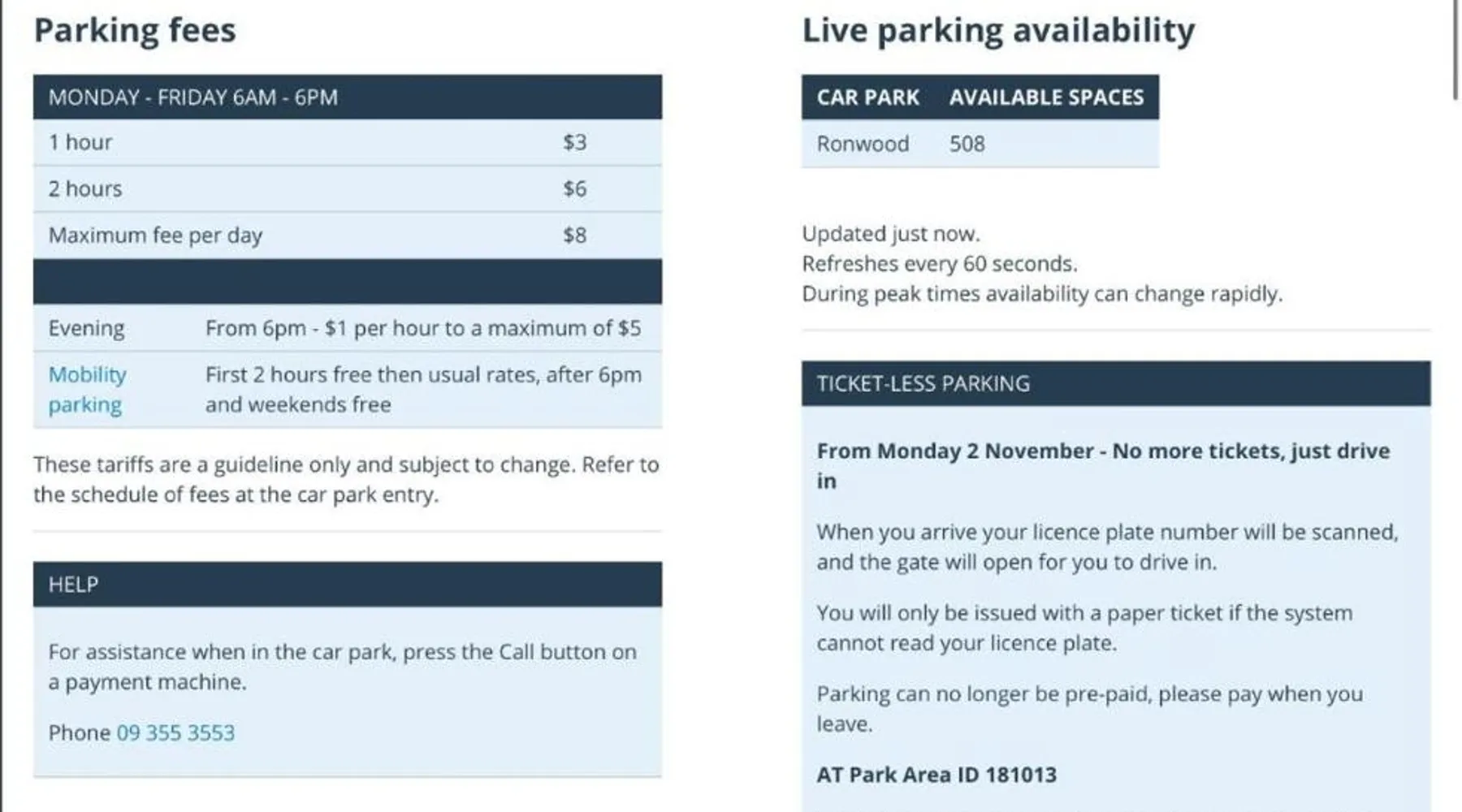Click the $8 maximum fee amount
This screenshot has width=1462, height=812.
pos(574,235)
